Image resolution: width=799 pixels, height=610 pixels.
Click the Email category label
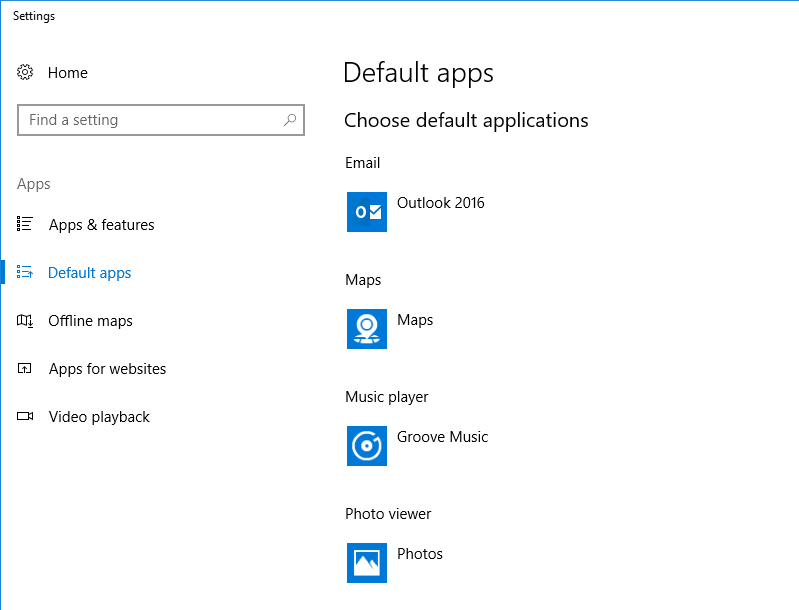362,163
